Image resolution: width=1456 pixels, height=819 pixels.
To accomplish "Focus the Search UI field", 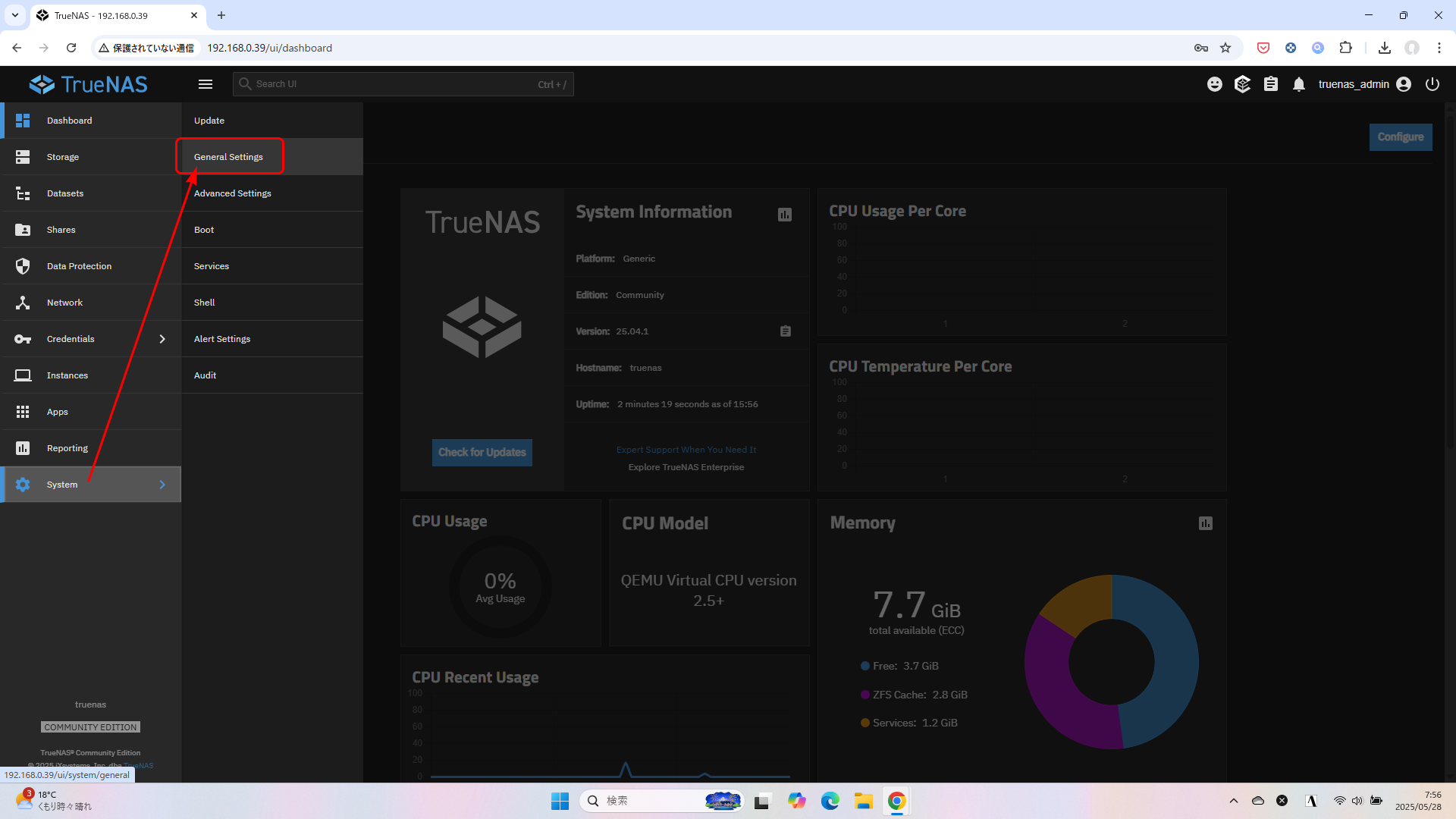I will 403,84.
